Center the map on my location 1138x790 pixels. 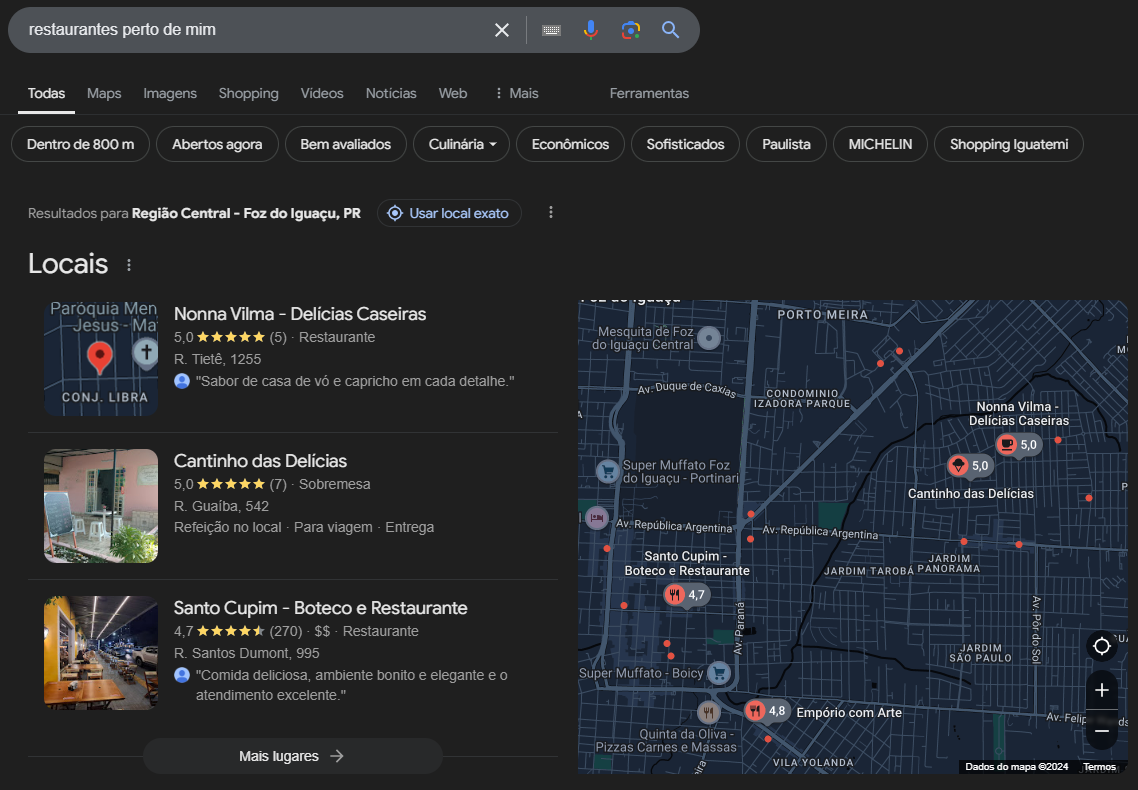pyautogui.click(x=1102, y=646)
